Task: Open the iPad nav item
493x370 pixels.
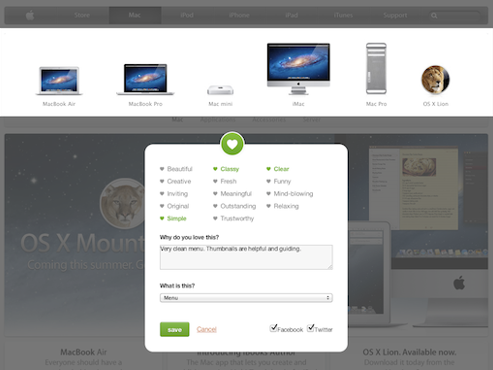Action: pos(292,15)
